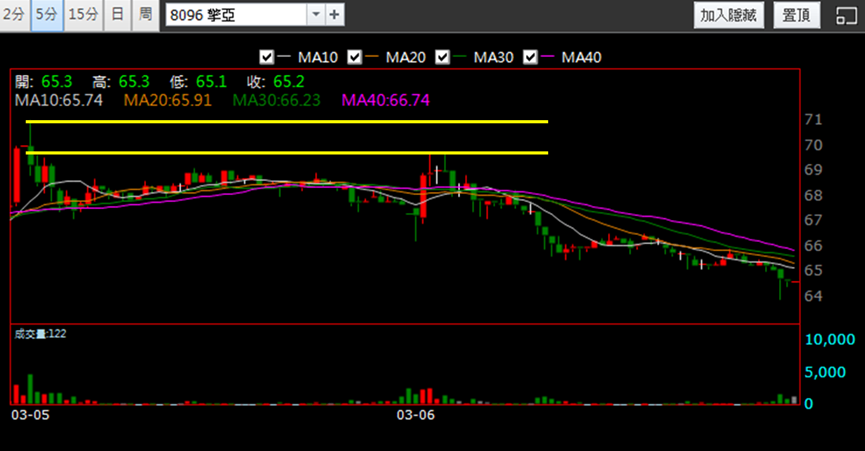Screen dimensions: 865x451
Task: Open the 日 daily chart tab
Action: coord(118,15)
